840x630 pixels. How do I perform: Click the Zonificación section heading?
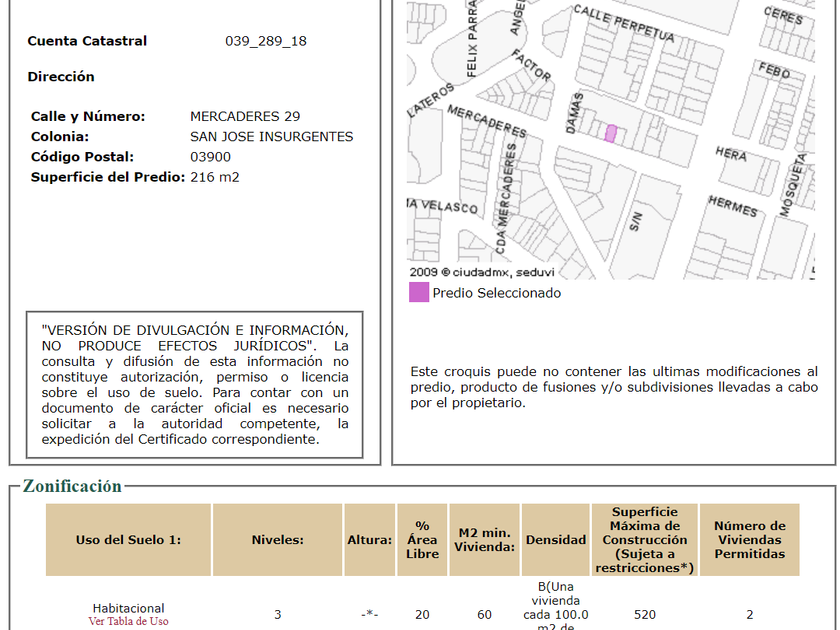72,486
